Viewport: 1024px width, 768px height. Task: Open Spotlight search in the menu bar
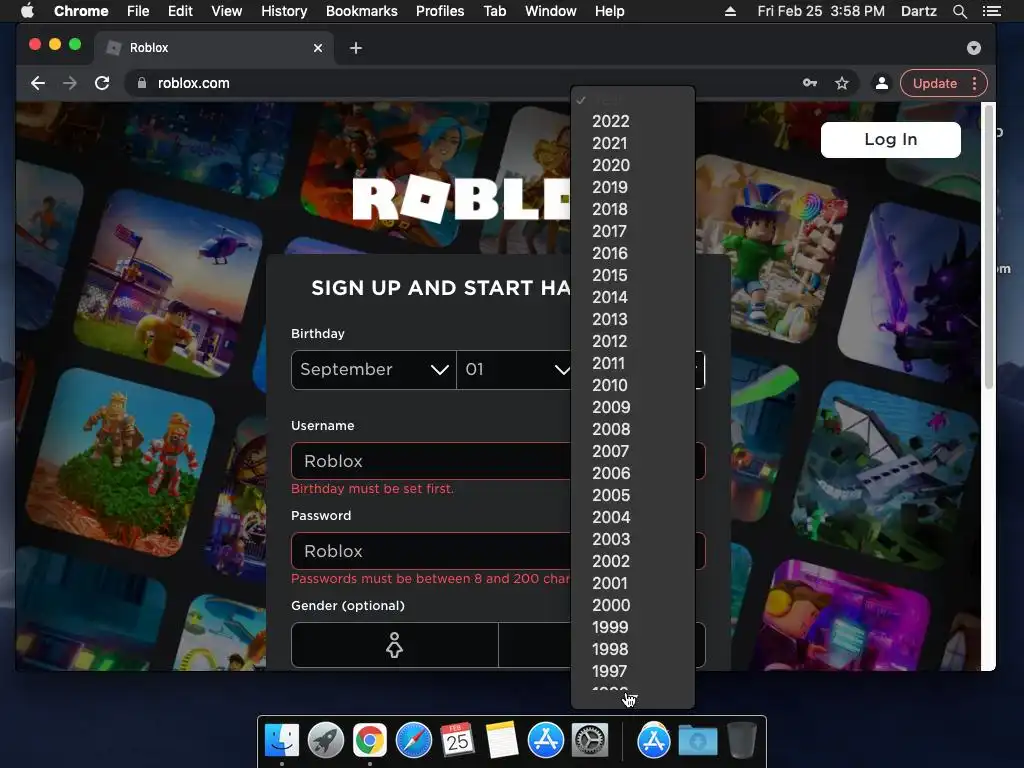959,11
